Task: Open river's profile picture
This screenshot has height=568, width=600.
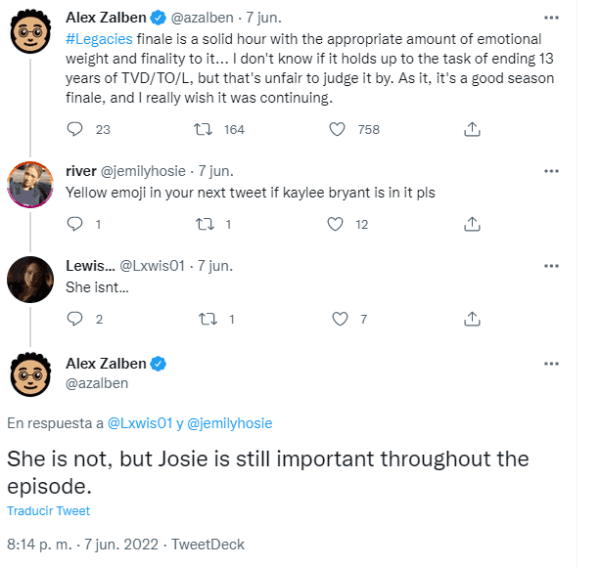Action: tap(30, 183)
